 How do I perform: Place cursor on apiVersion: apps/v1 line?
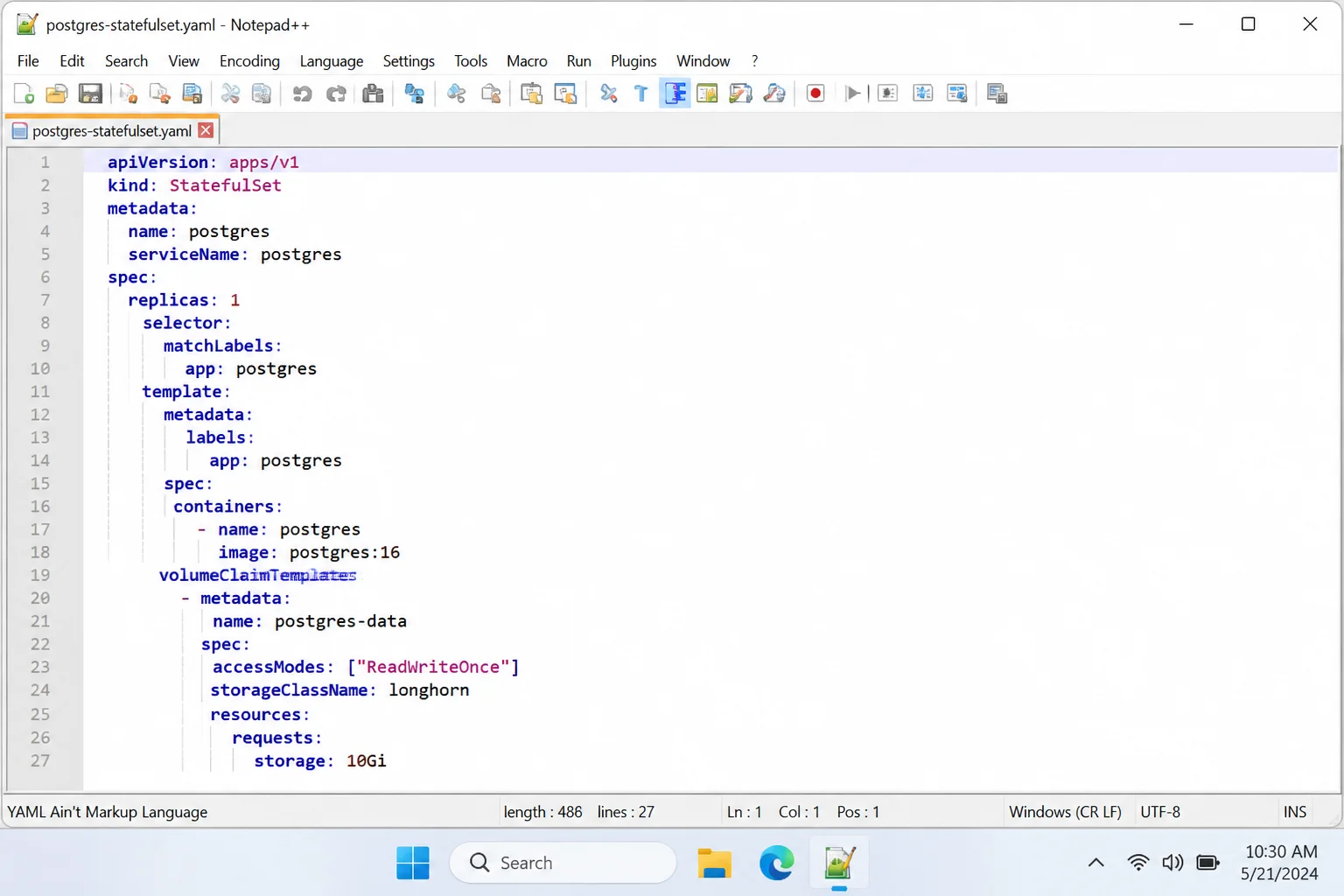click(203, 162)
